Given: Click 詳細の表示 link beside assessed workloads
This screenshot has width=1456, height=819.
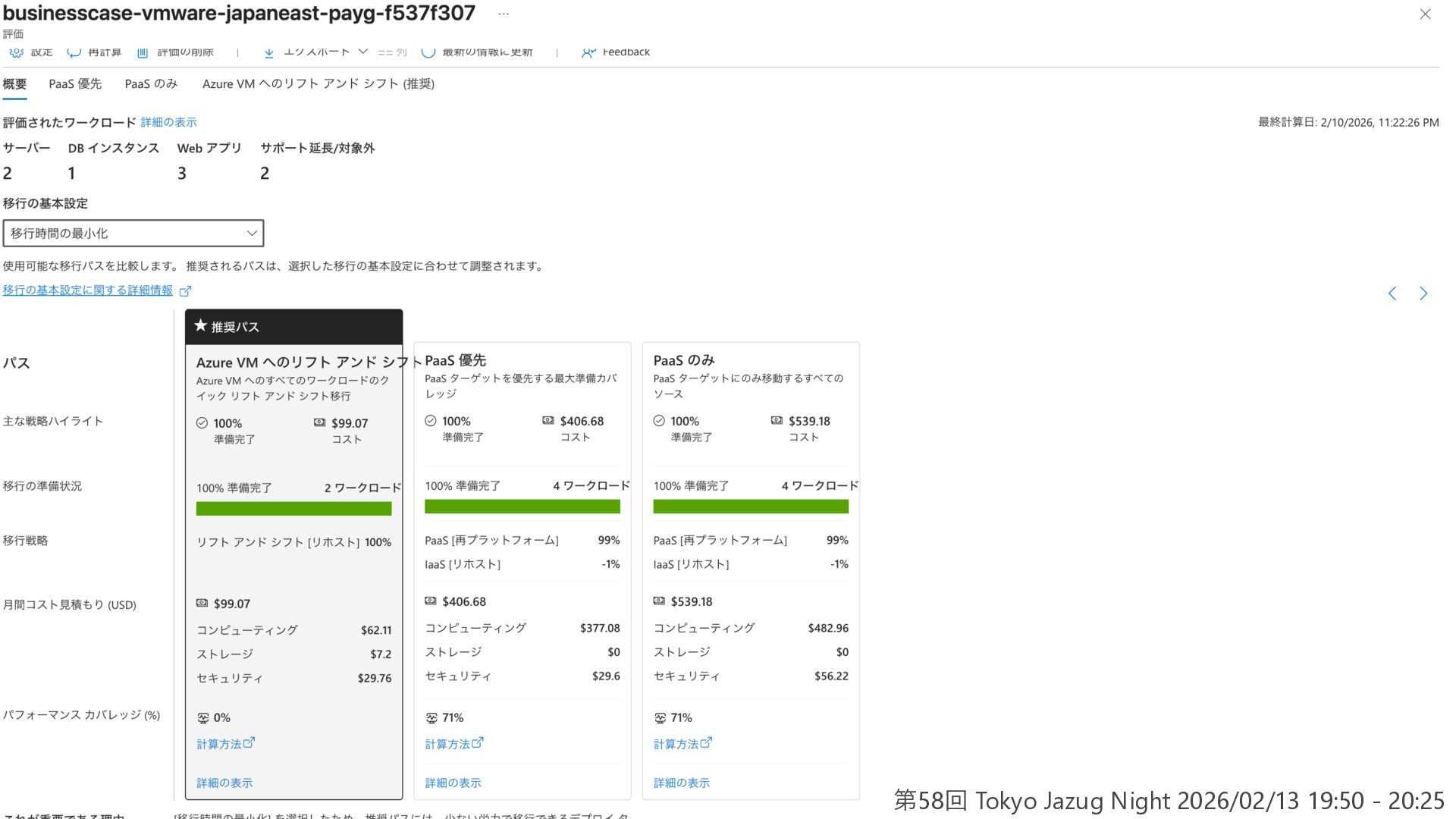Looking at the screenshot, I should pos(168,122).
